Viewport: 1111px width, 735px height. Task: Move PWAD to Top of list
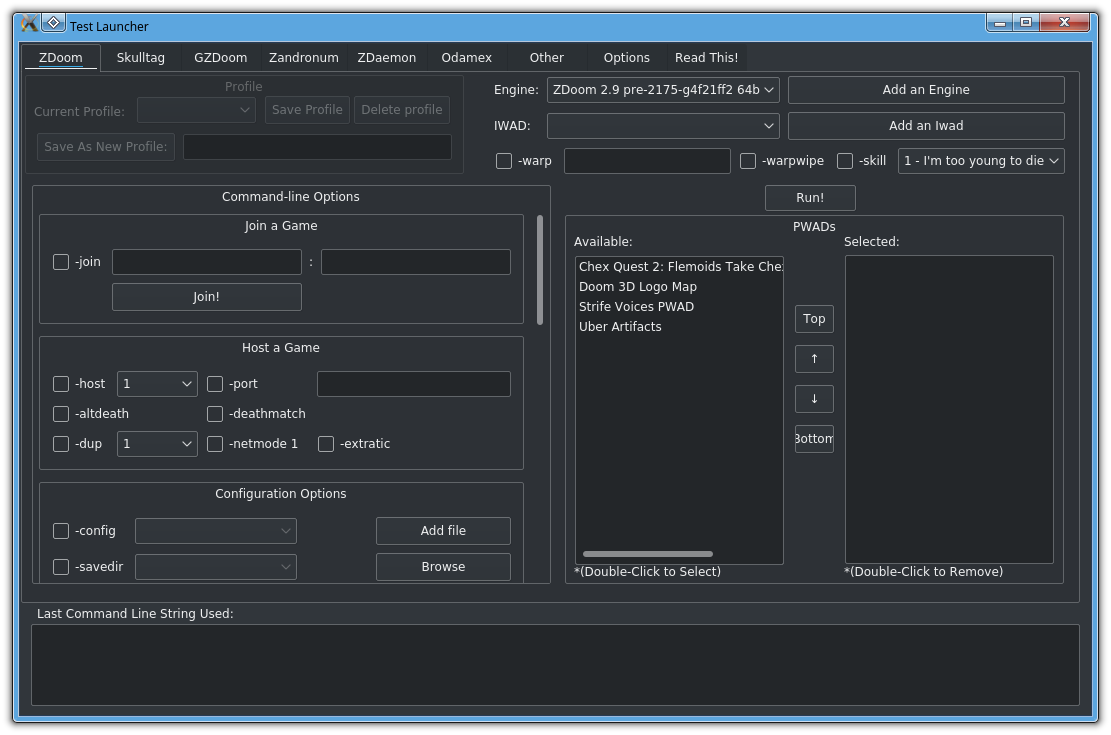click(814, 319)
